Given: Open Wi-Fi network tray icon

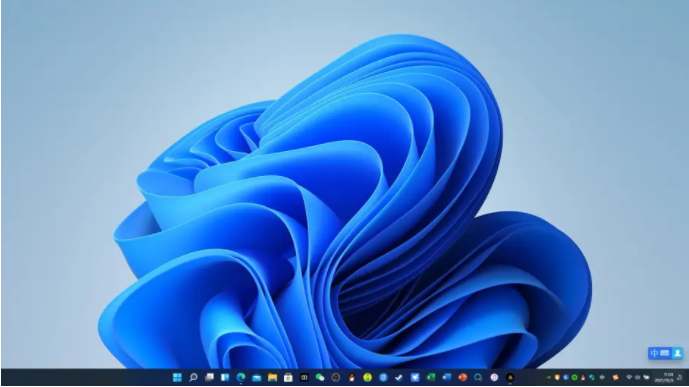Looking at the screenshot, I should click(629, 377).
